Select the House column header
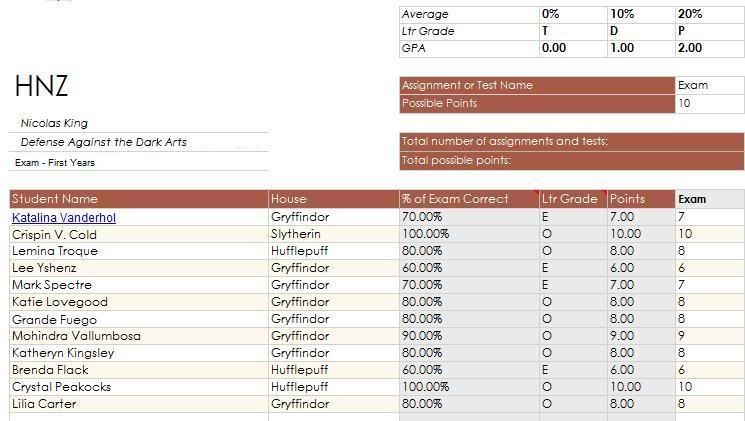Viewport: 745px width, 421px height. 334,199
